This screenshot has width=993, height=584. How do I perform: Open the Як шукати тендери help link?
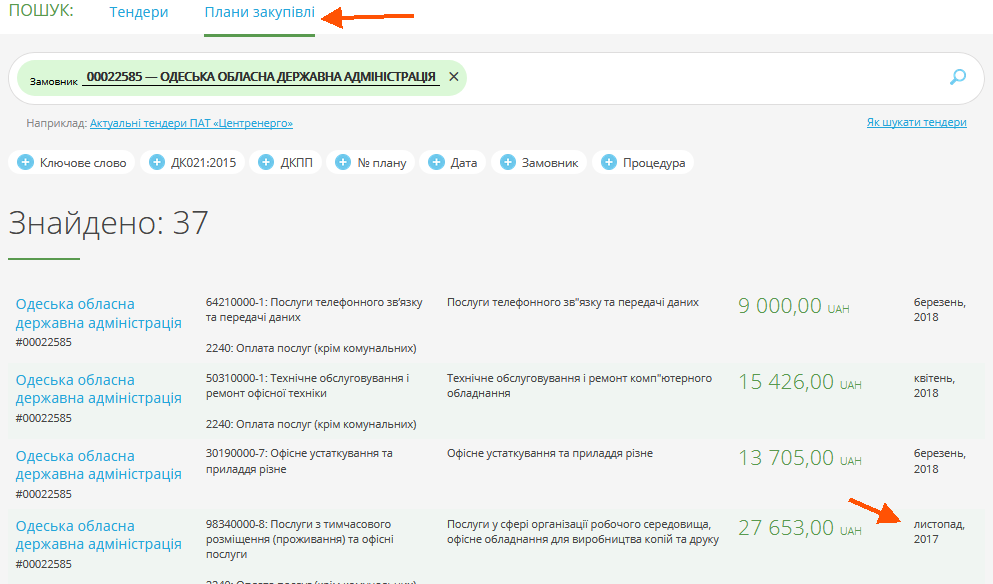[916, 122]
